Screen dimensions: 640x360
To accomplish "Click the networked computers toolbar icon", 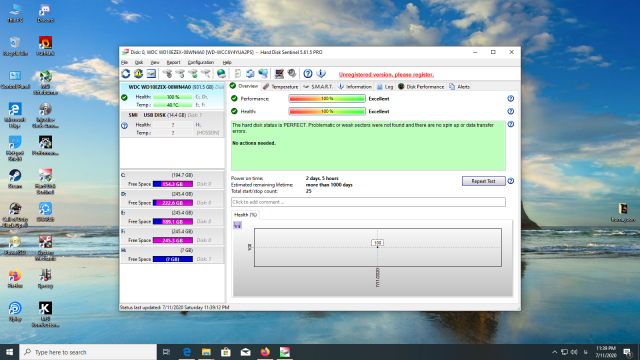I will click(x=263, y=73).
